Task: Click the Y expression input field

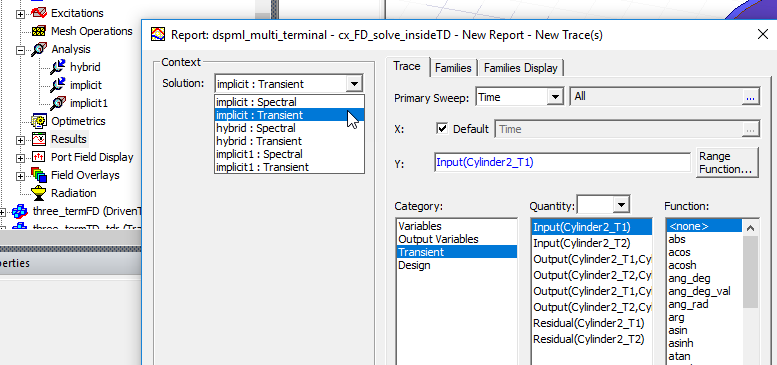Action: point(562,162)
